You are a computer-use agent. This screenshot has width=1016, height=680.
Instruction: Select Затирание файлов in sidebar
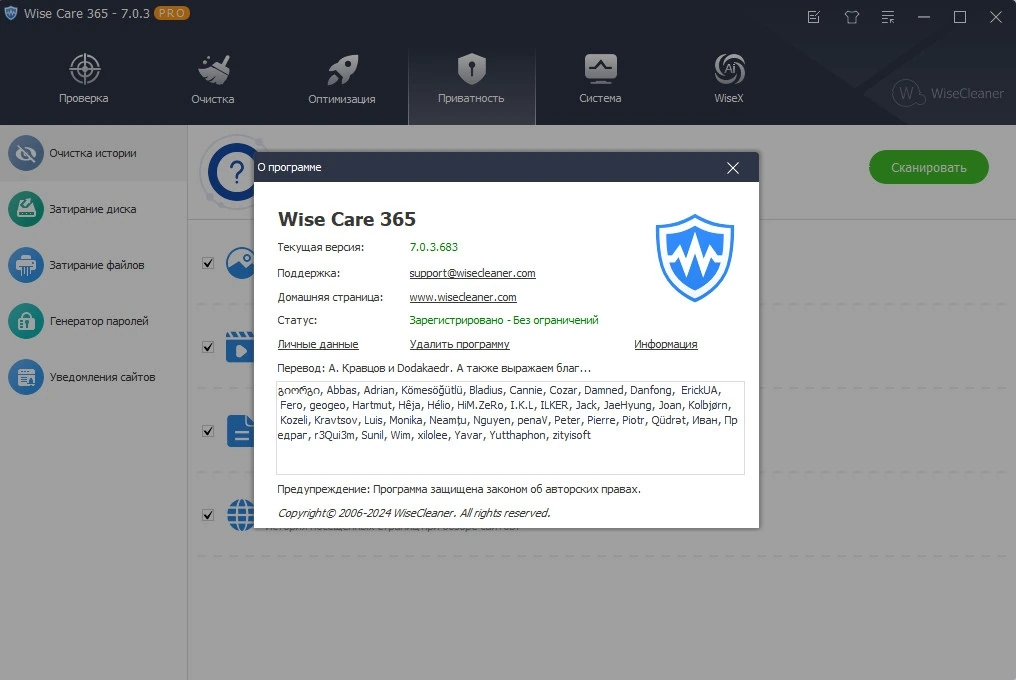[x=93, y=264]
